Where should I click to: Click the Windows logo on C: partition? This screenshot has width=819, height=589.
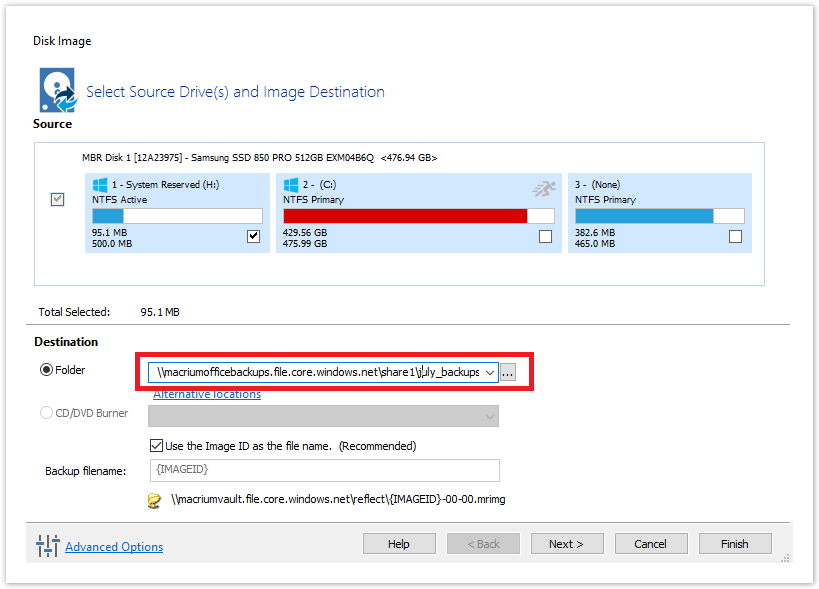290,185
